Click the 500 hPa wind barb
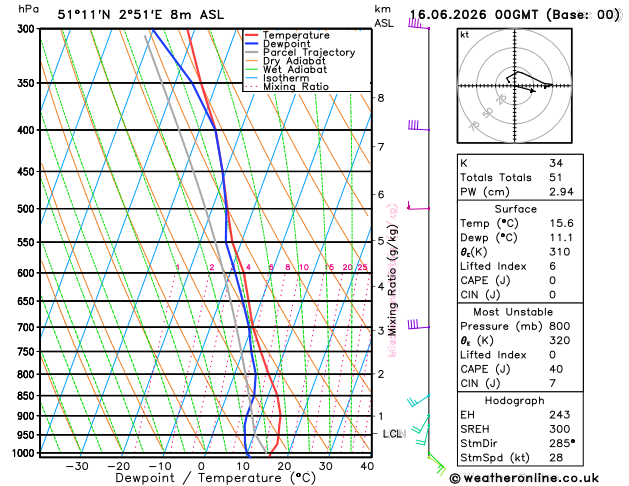 tap(418, 206)
